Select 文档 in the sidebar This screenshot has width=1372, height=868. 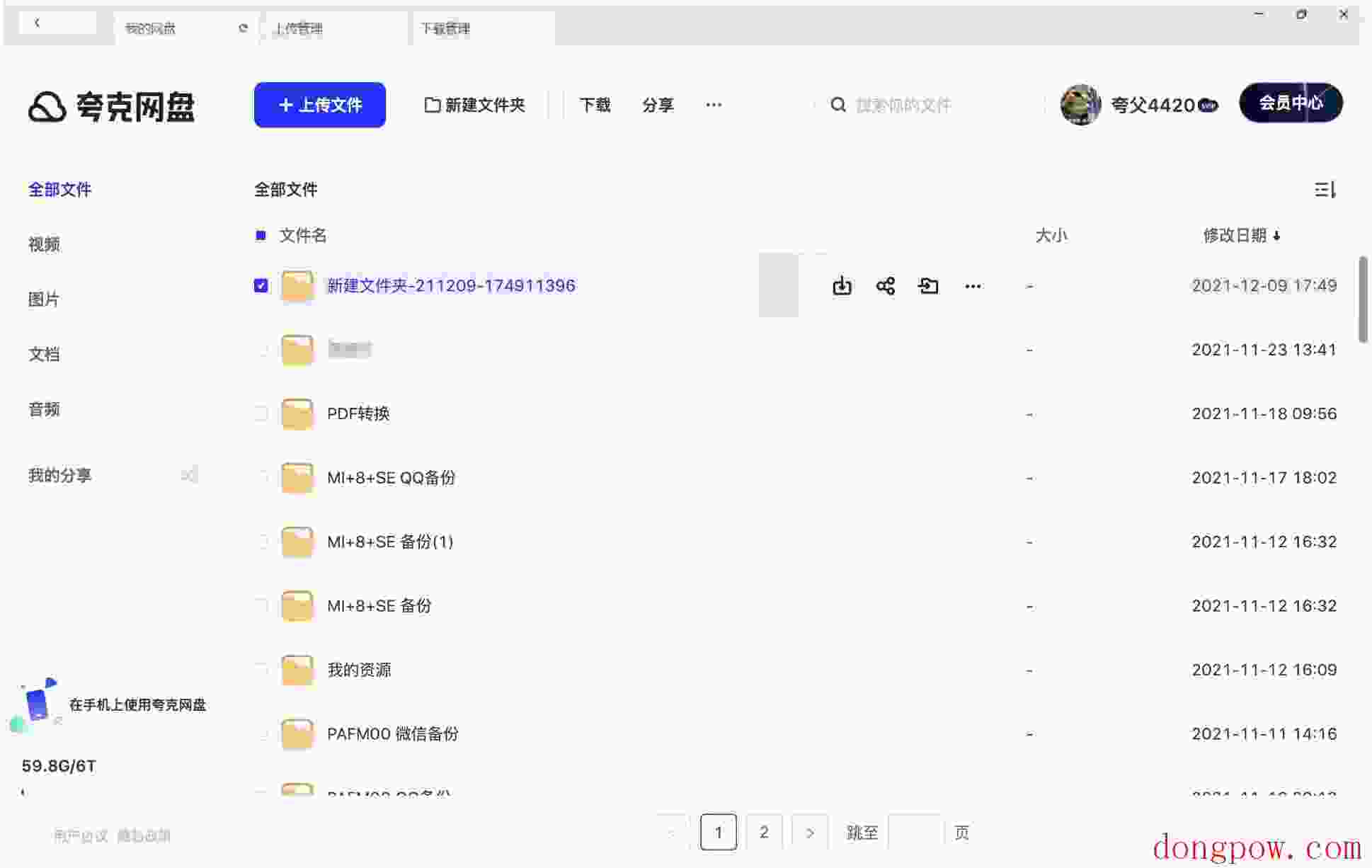pyautogui.click(x=44, y=354)
